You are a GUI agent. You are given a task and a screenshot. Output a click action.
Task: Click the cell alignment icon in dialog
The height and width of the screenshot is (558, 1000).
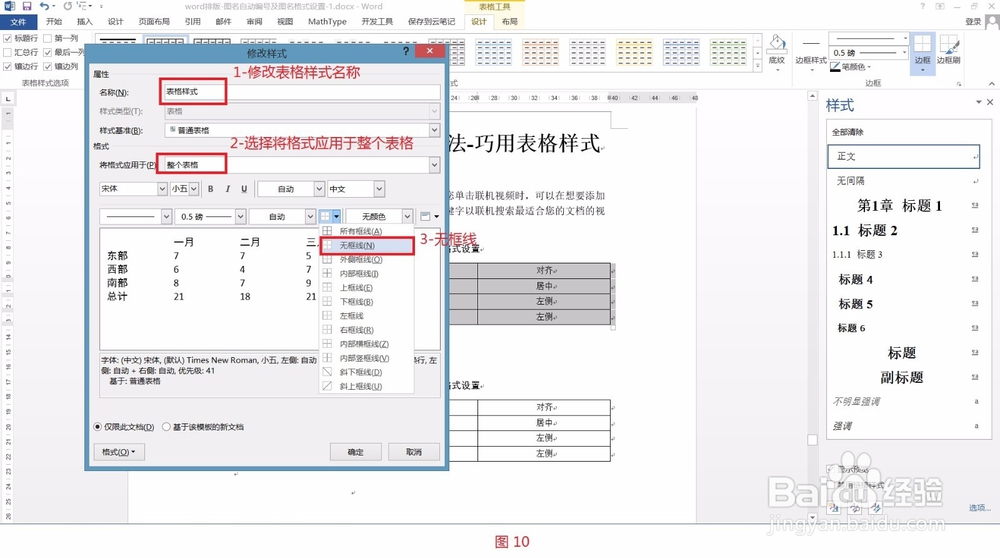(425, 217)
